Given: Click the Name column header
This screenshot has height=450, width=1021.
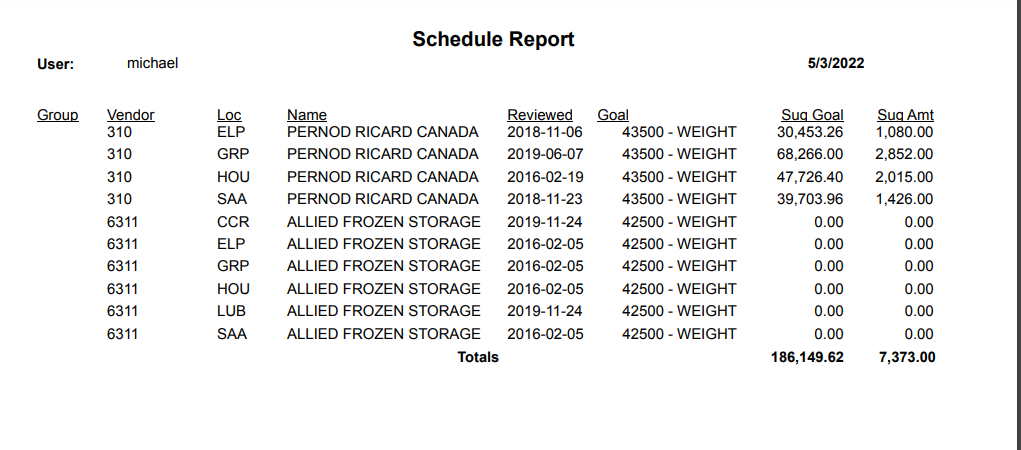Looking at the screenshot, I should 307,115.
